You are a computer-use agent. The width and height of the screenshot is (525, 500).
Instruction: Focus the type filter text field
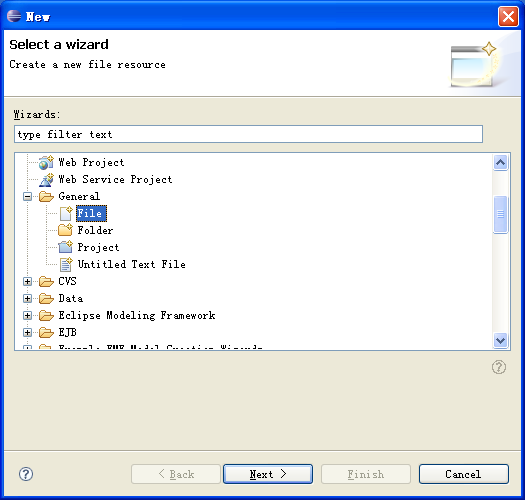(248, 134)
